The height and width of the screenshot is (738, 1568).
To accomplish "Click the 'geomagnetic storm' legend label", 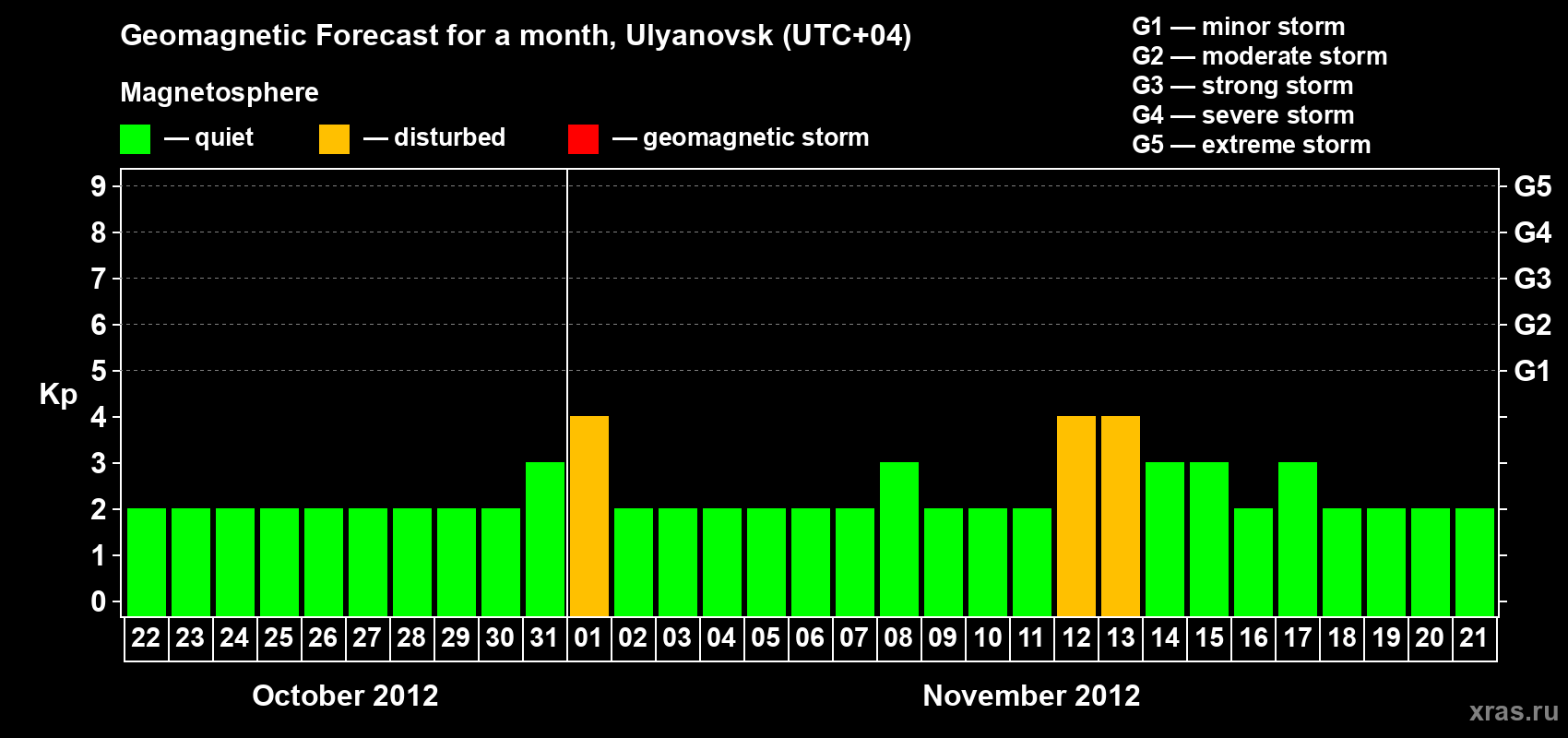I will click(x=755, y=137).
